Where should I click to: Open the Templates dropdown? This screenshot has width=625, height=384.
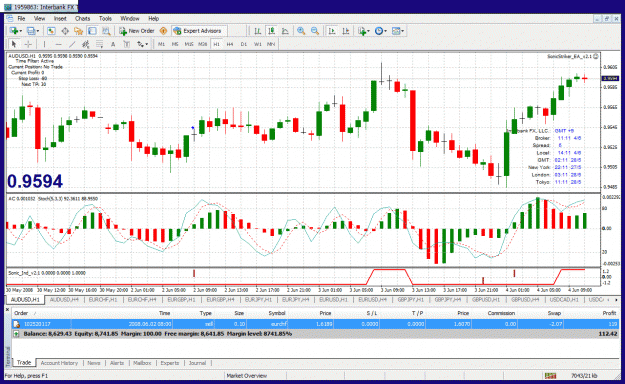click(x=397, y=31)
